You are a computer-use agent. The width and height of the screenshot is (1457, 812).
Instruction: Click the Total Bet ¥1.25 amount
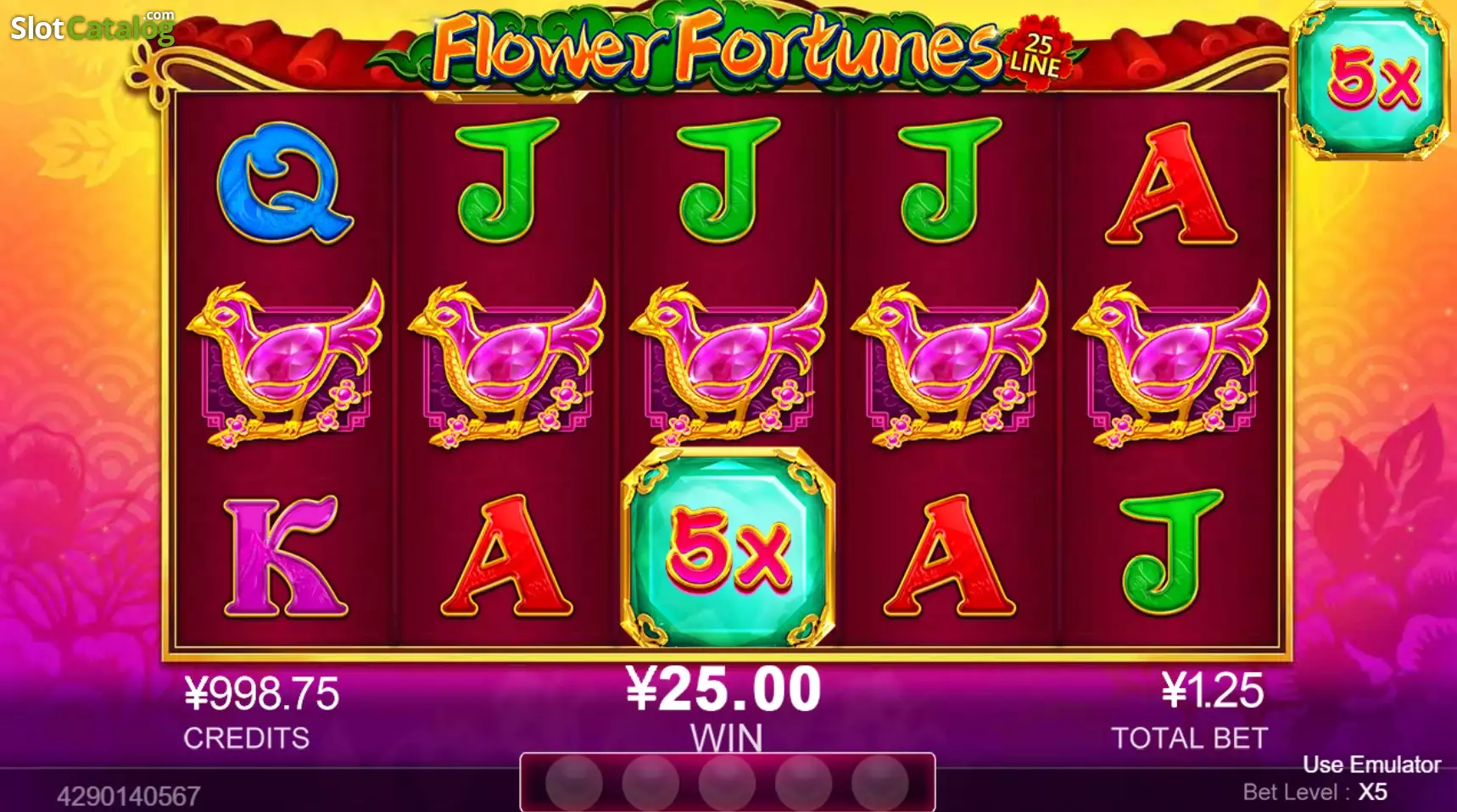tap(1213, 691)
